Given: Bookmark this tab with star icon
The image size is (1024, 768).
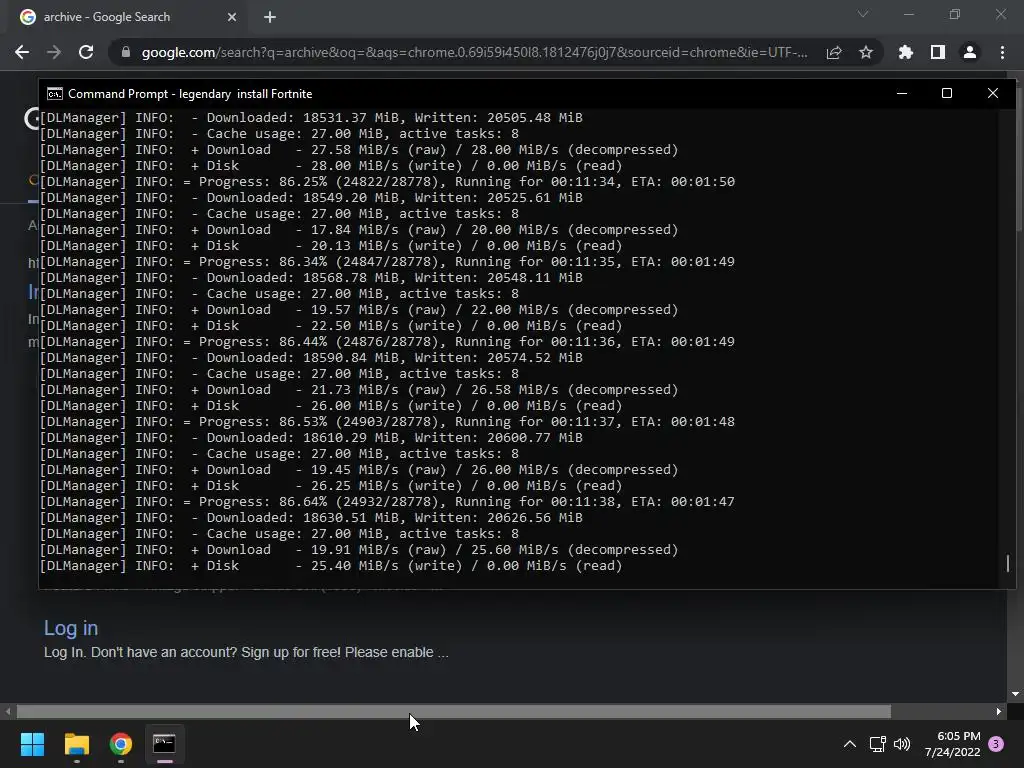Looking at the screenshot, I should [866, 52].
